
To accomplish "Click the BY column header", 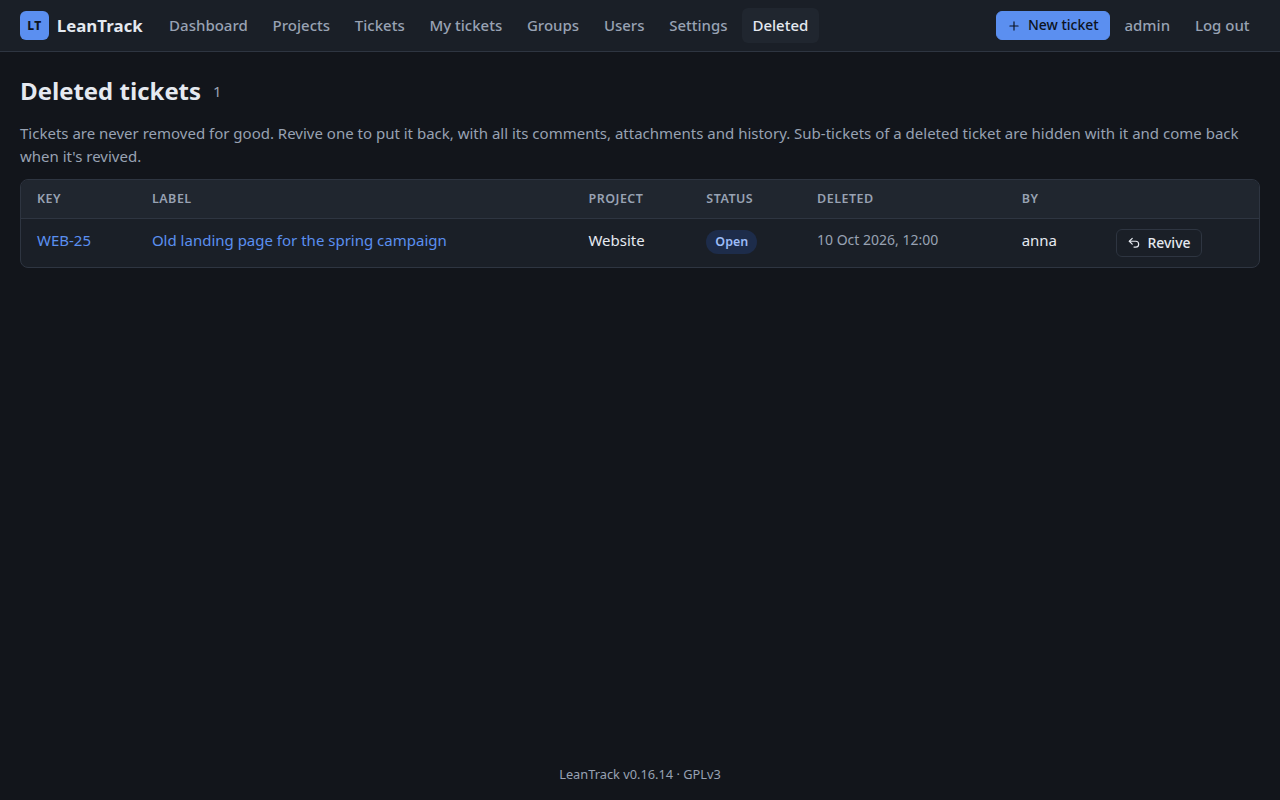I will click(x=1030, y=199).
